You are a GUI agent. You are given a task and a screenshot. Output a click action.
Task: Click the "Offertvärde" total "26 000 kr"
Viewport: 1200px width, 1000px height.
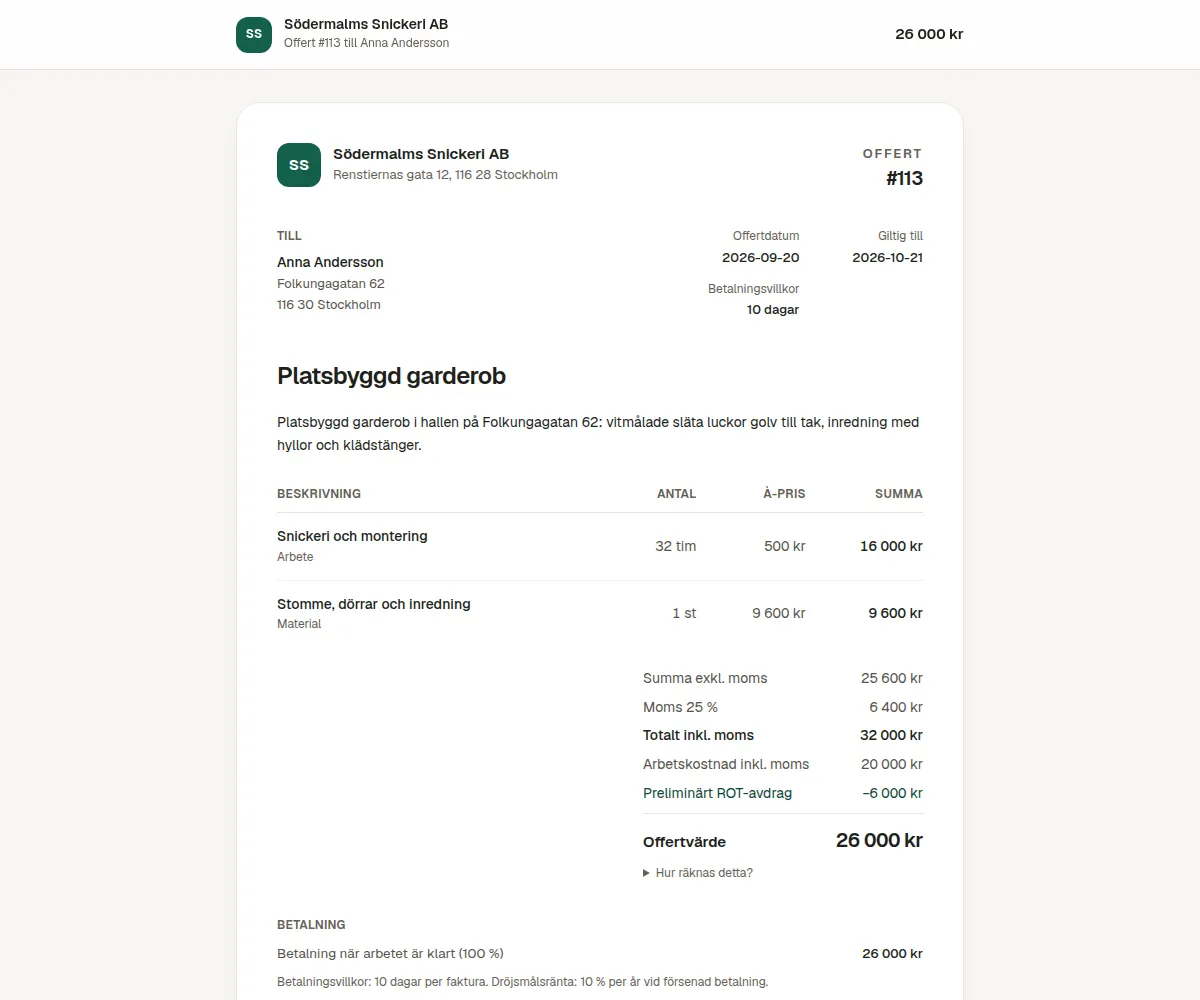click(x=879, y=840)
